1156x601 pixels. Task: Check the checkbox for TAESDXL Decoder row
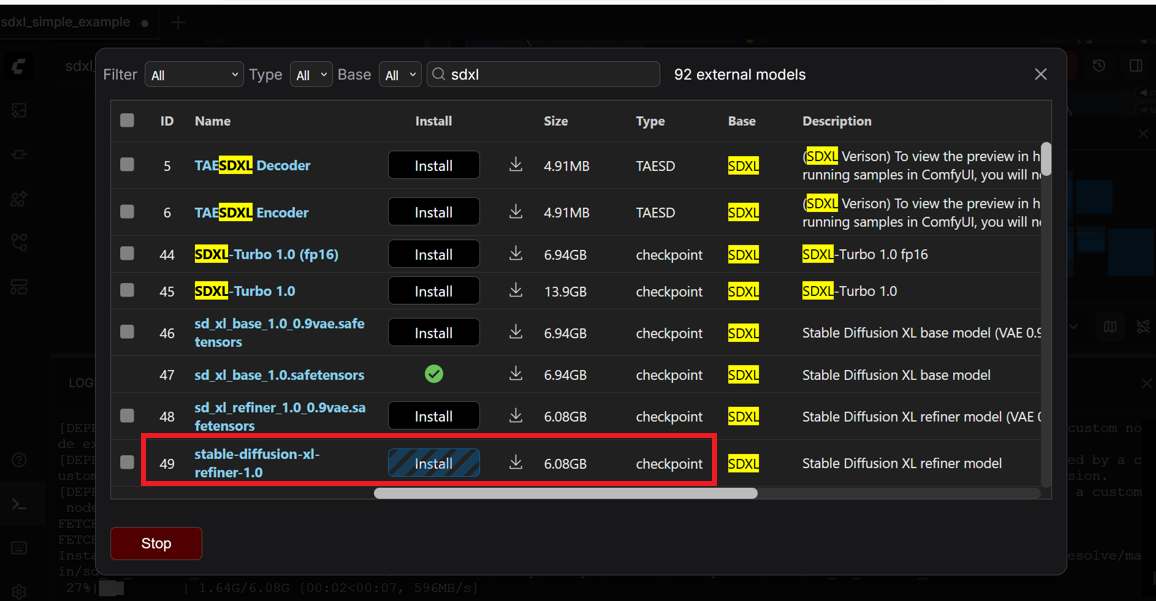point(127,164)
